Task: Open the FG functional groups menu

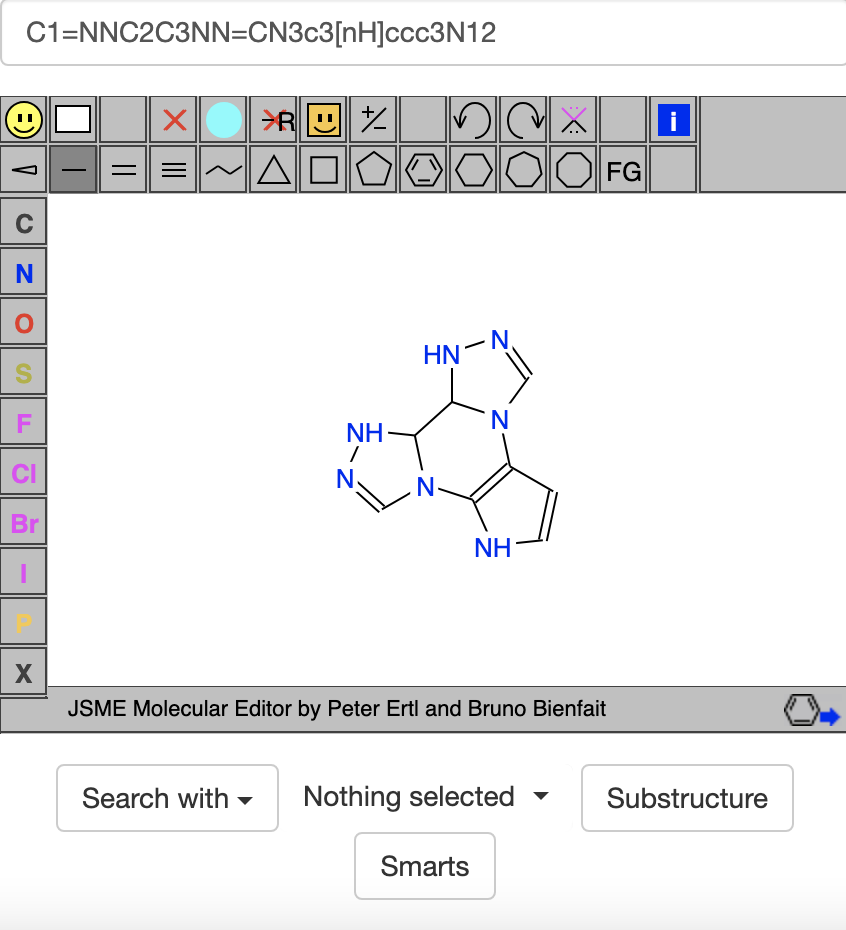Action: point(623,171)
